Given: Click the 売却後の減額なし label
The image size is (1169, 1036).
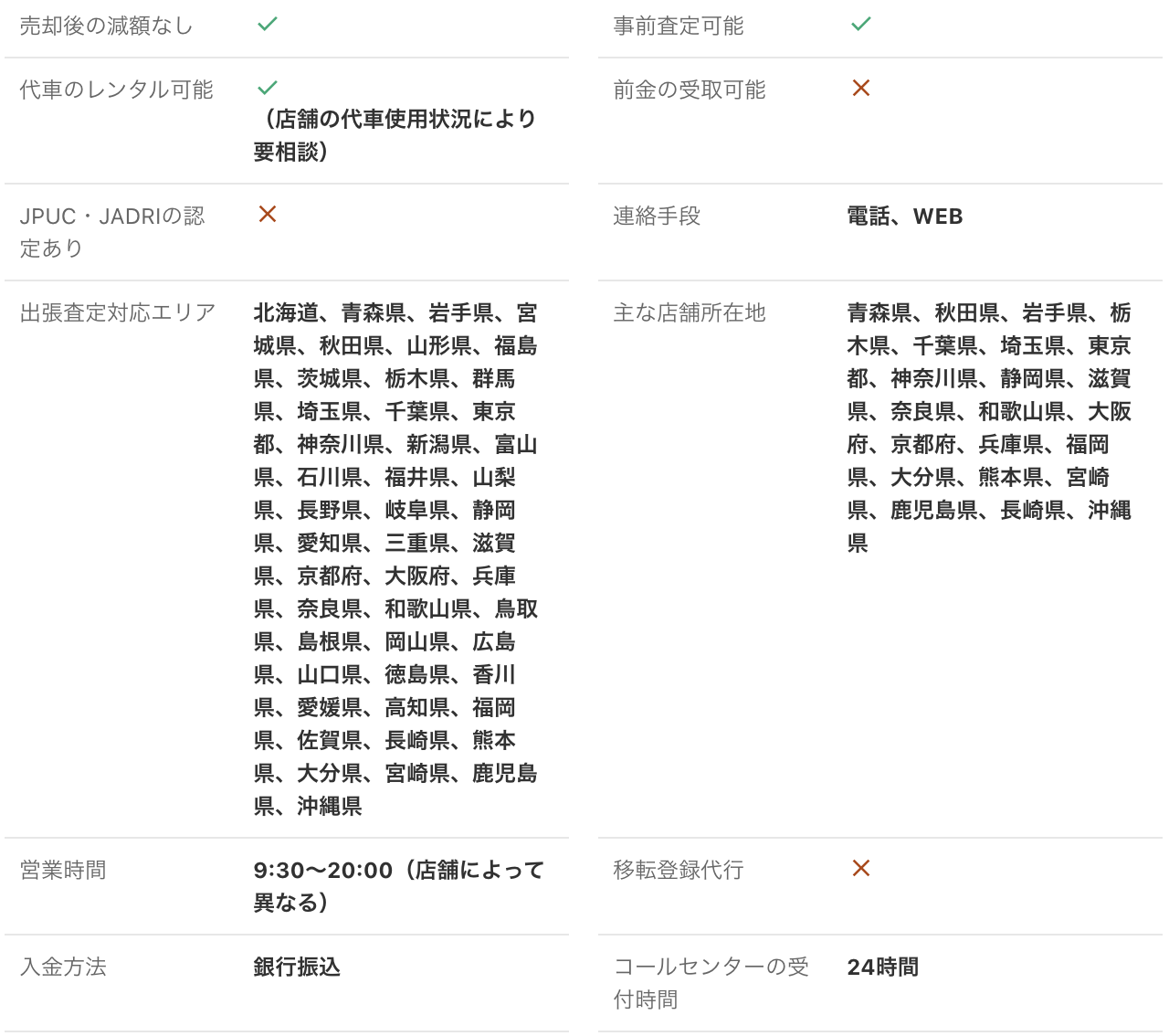Looking at the screenshot, I should pyautogui.click(x=106, y=26).
